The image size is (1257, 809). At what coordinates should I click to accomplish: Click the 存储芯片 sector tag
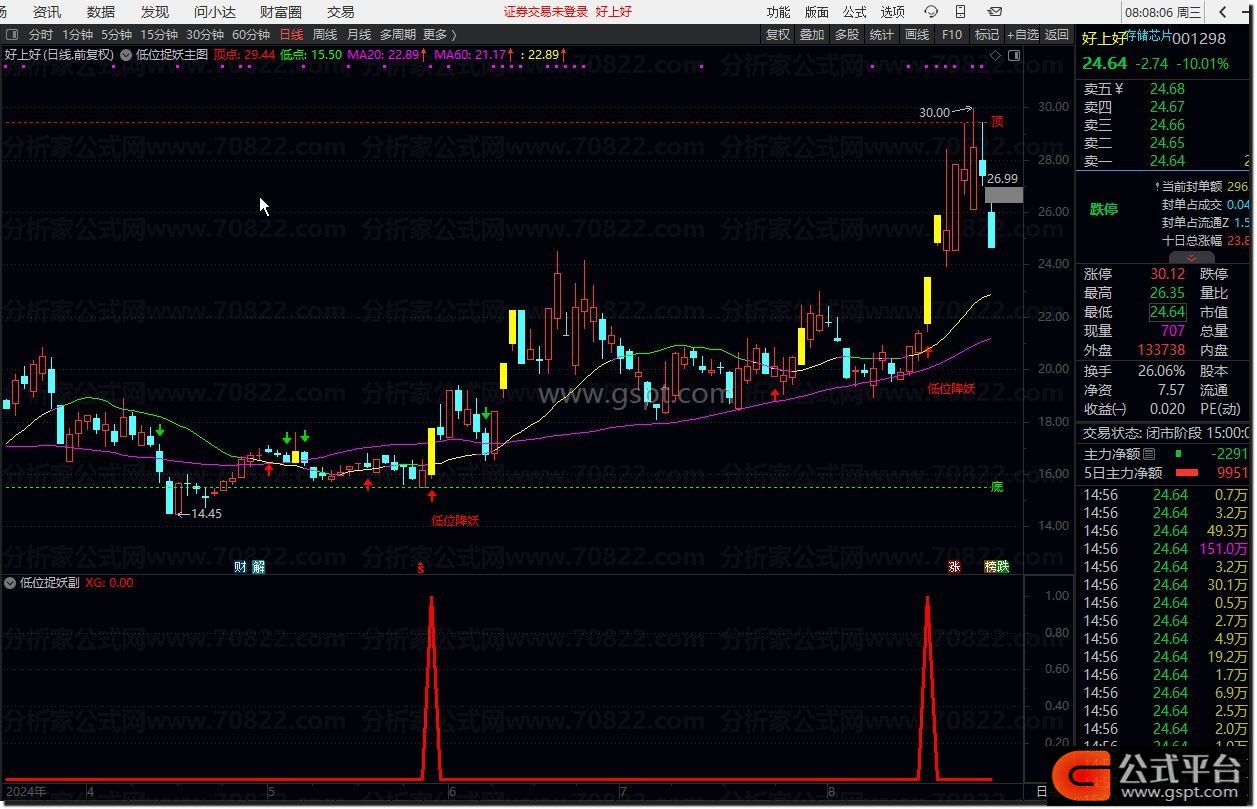(x=1148, y=38)
